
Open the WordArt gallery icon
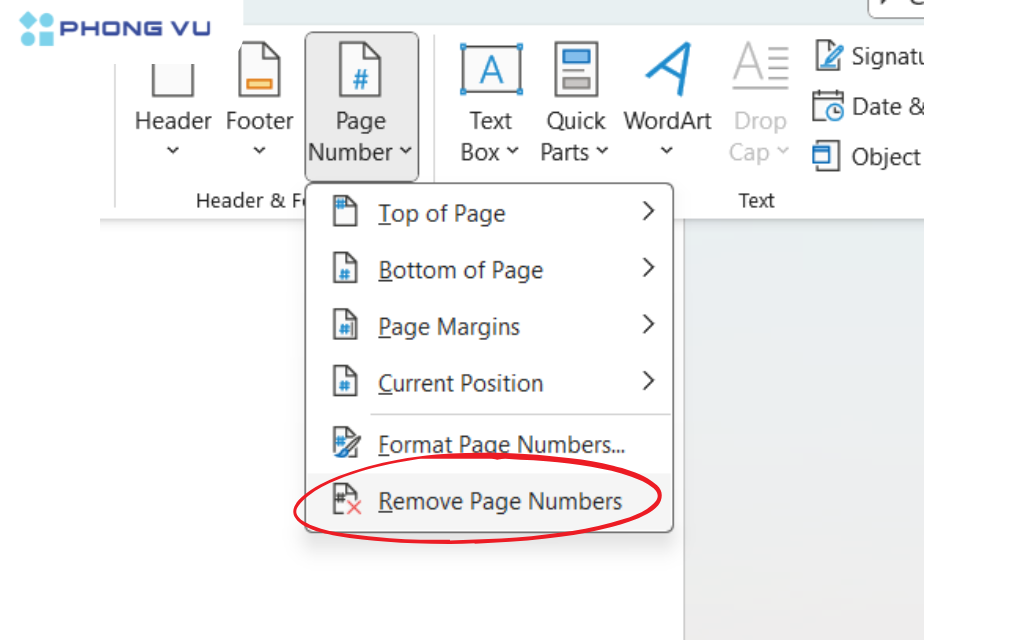pyautogui.click(x=666, y=69)
